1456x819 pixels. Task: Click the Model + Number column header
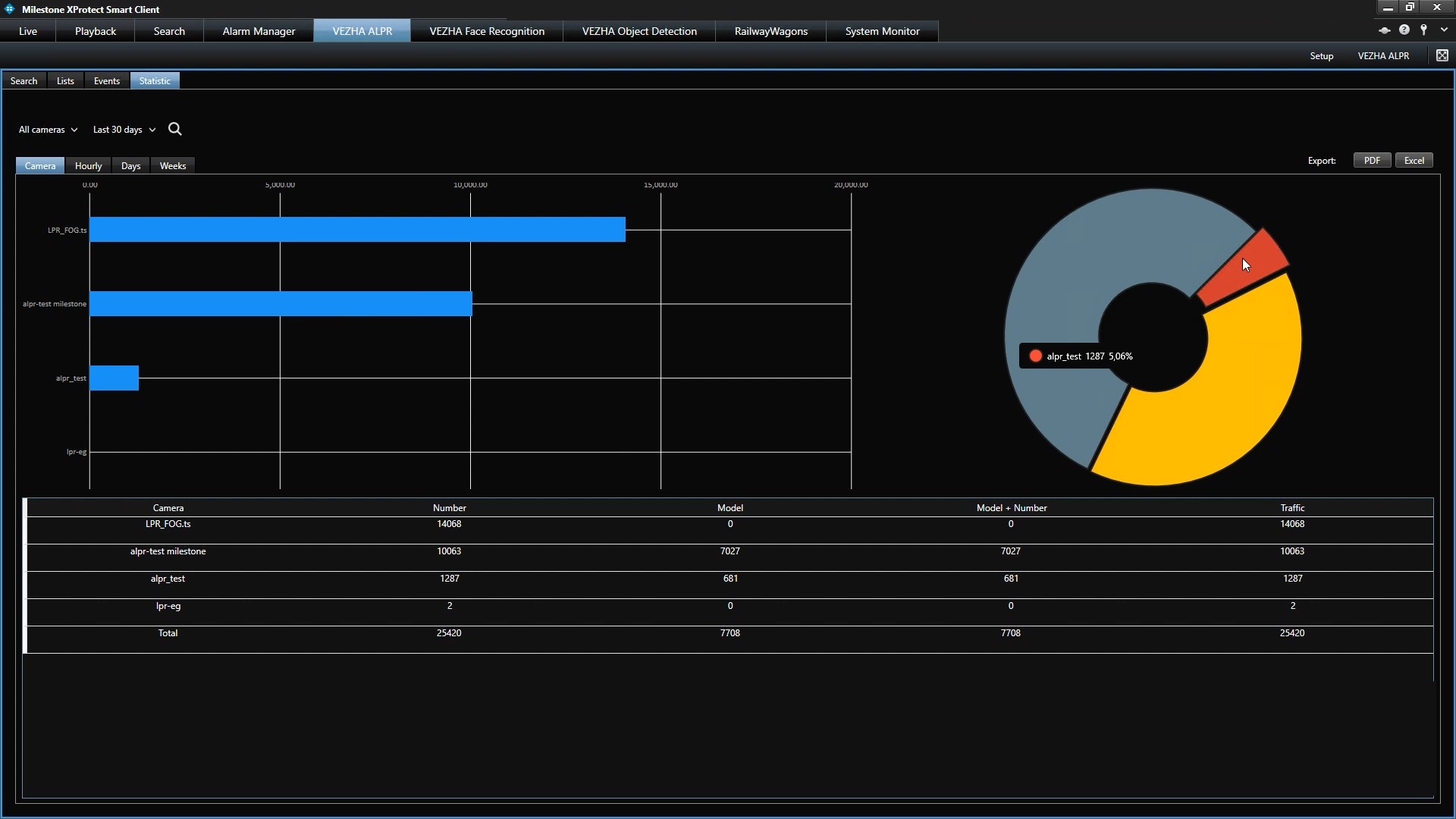[1012, 508]
